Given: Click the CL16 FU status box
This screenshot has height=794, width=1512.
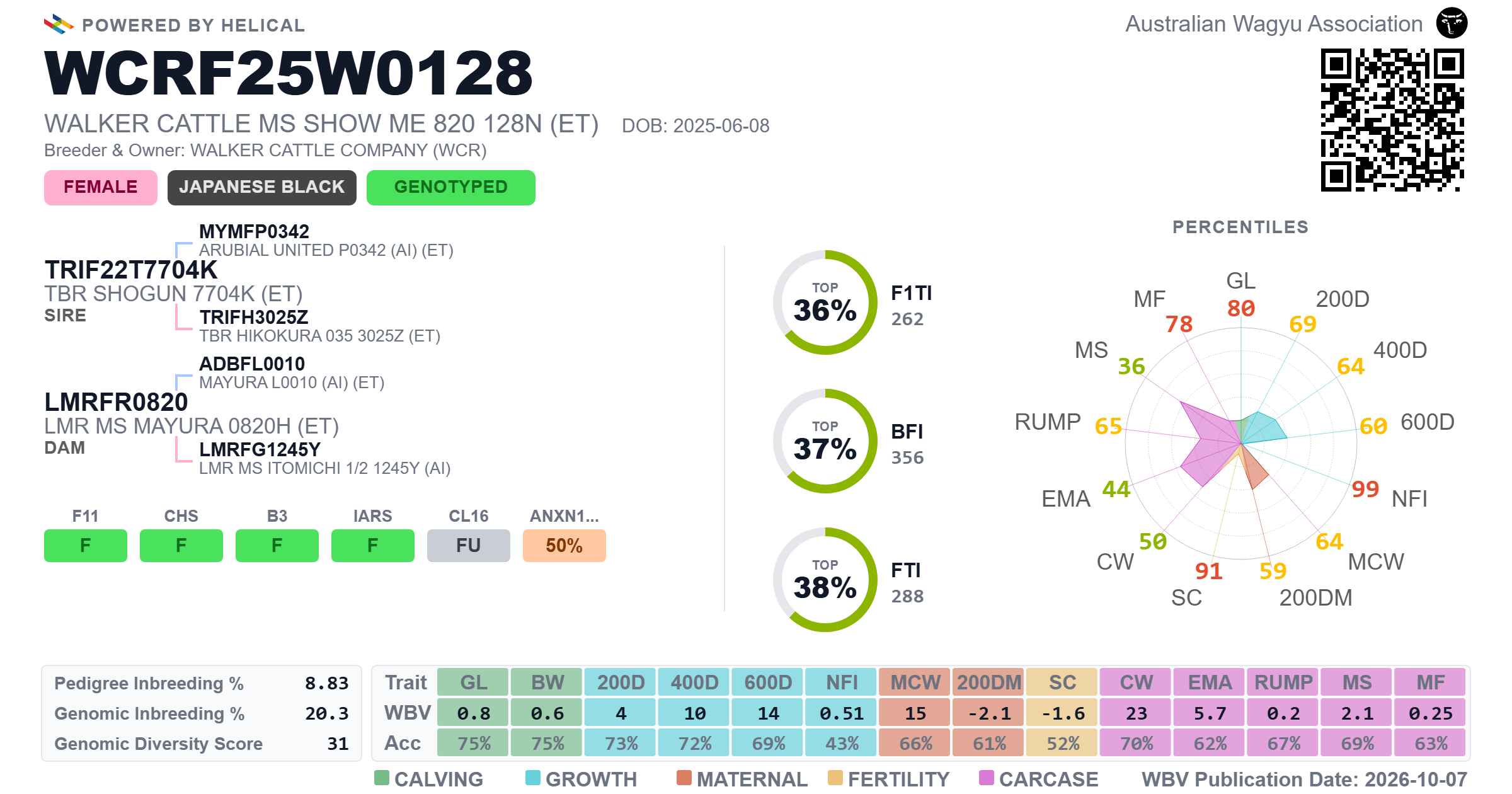Looking at the screenshot, I should 469,545.
